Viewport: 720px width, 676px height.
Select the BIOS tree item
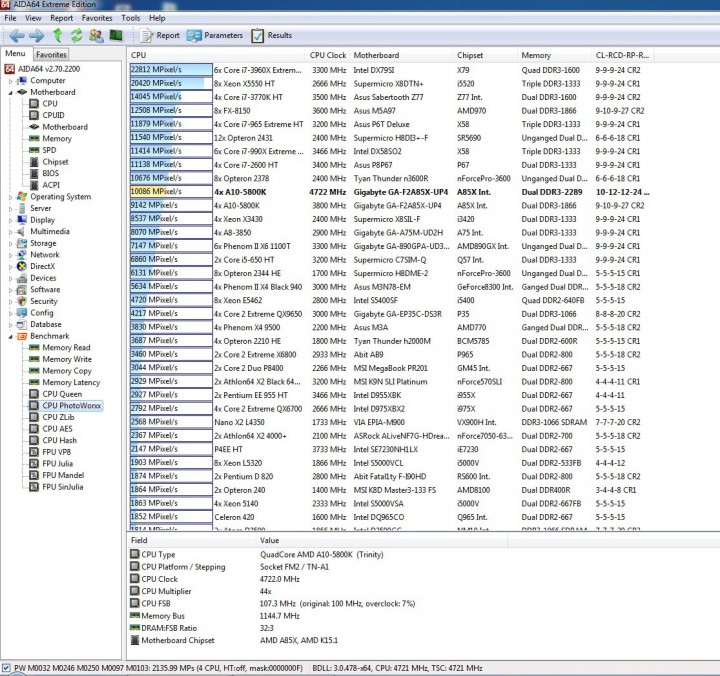click(x=51, y=173)
